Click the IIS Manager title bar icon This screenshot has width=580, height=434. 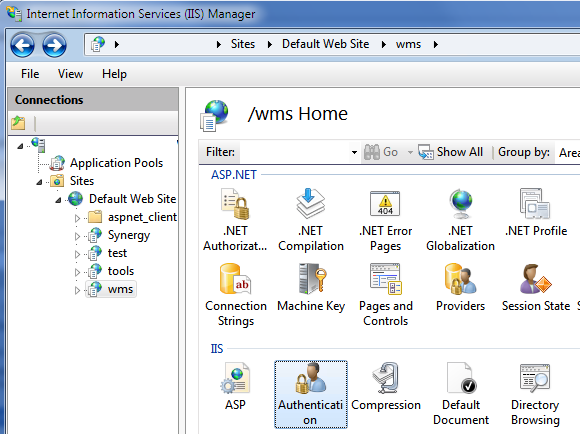[14, 13]
